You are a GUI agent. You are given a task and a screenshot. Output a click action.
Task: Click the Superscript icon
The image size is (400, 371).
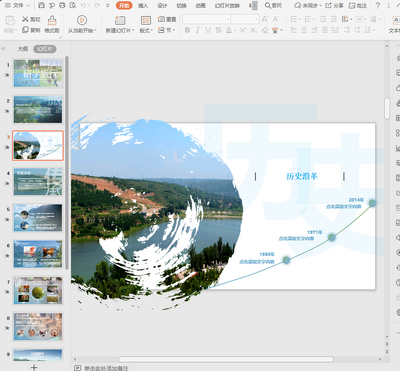tap(243, 30)
